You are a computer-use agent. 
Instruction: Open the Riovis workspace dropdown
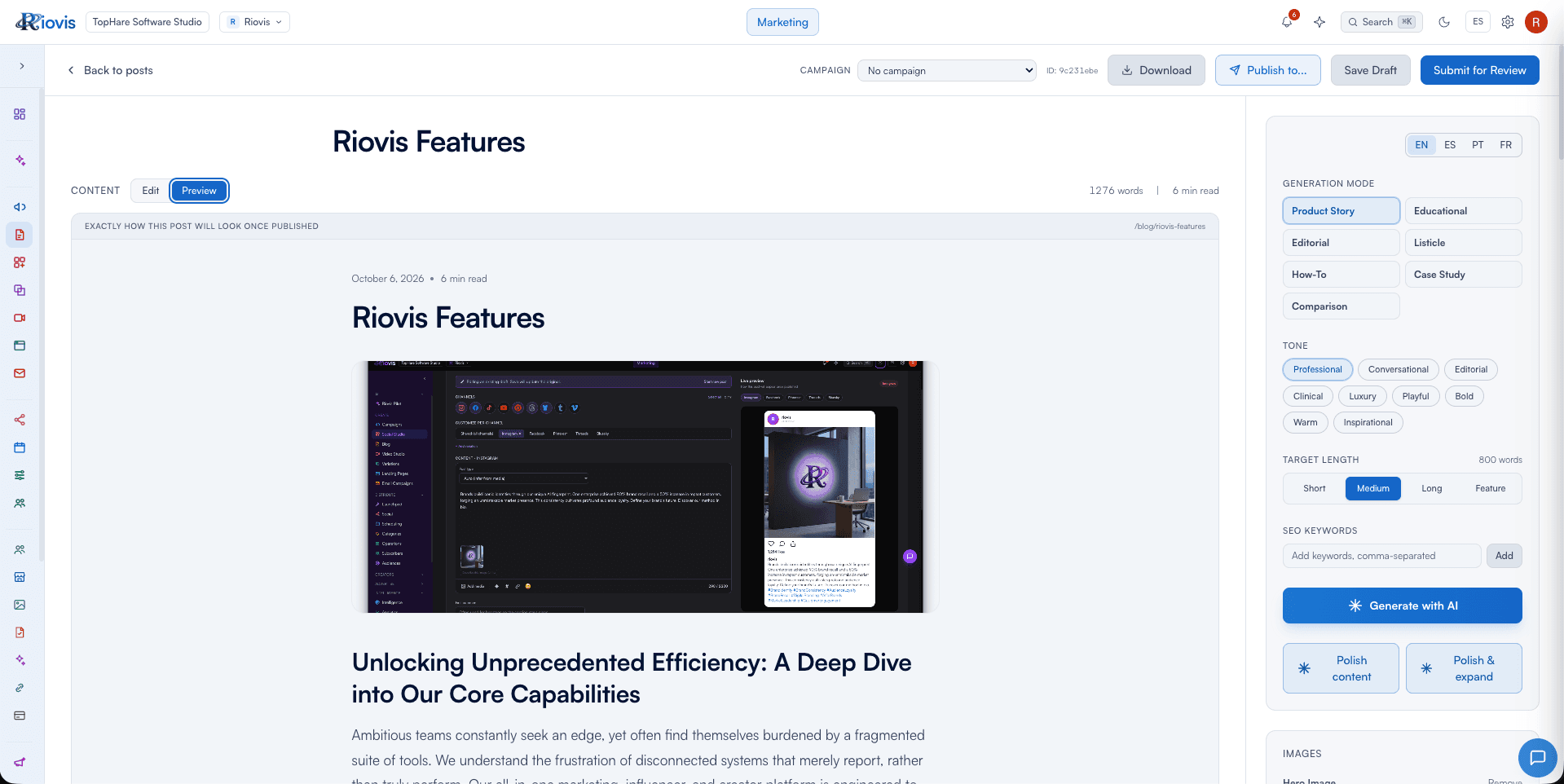[x=255, y=22]
